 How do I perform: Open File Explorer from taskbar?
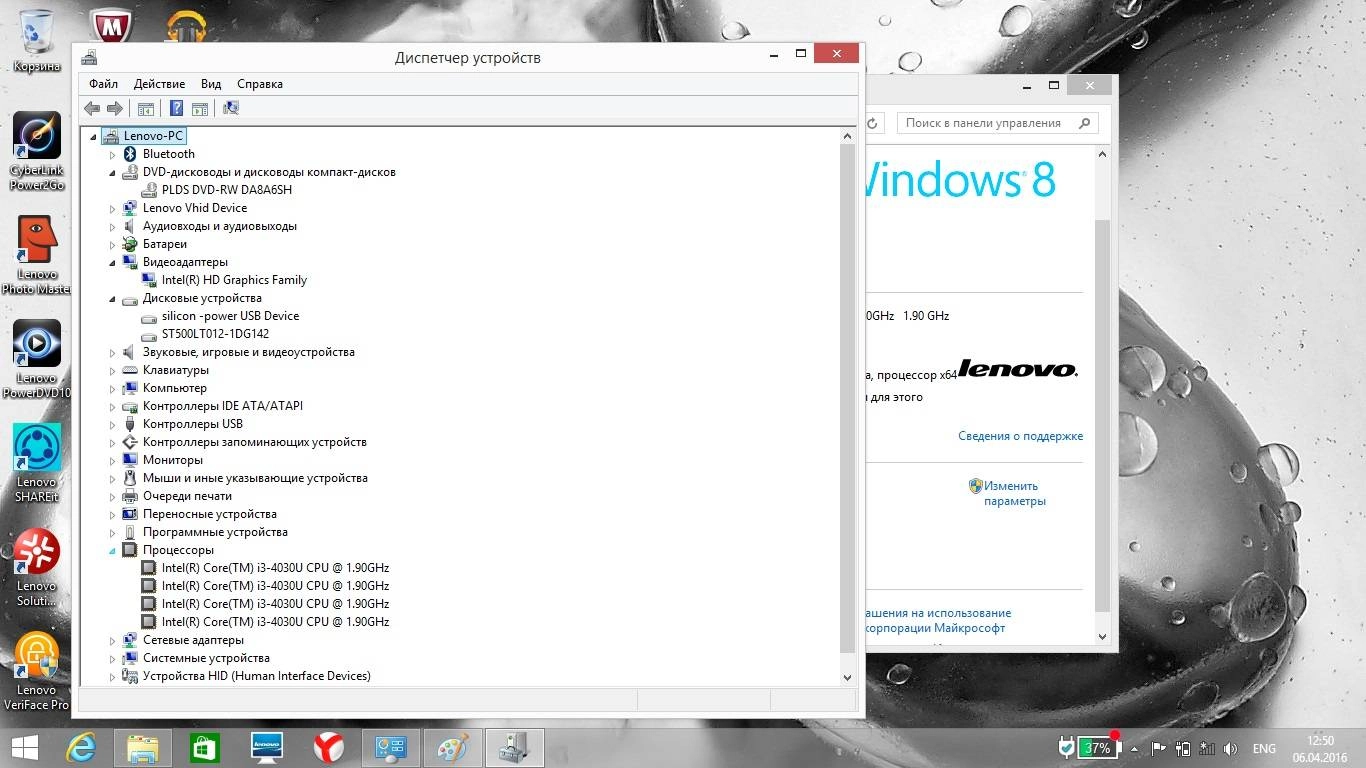coord(143,747)
